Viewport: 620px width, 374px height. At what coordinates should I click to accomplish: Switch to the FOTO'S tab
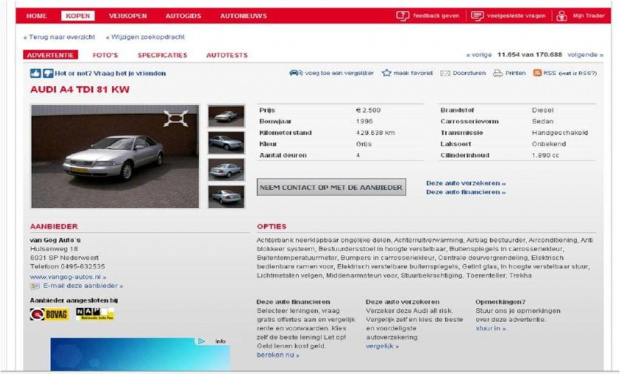click(105, 55)
